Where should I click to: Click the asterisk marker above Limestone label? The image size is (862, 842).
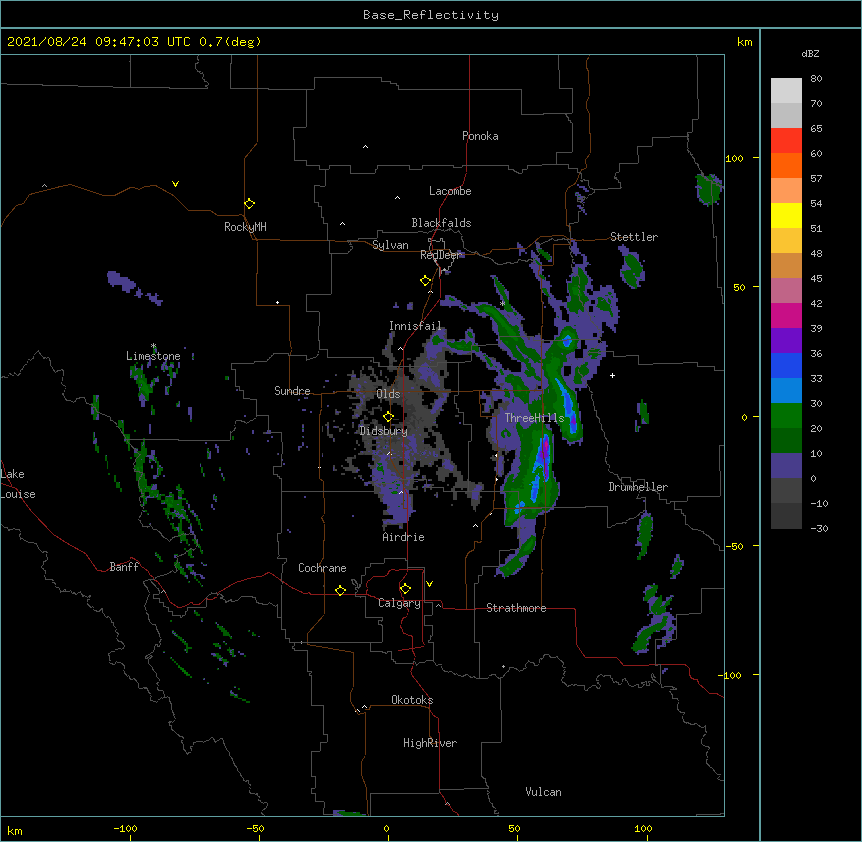click(153, 346)
